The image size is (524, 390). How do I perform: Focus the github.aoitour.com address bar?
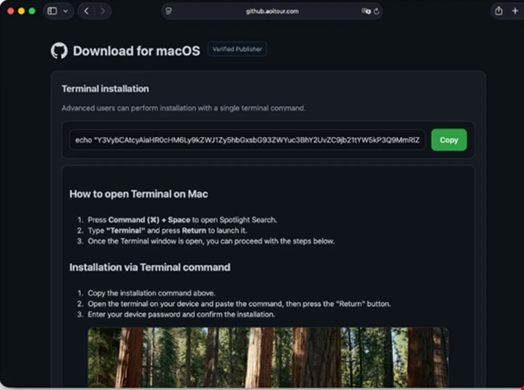tap(272, 11)
